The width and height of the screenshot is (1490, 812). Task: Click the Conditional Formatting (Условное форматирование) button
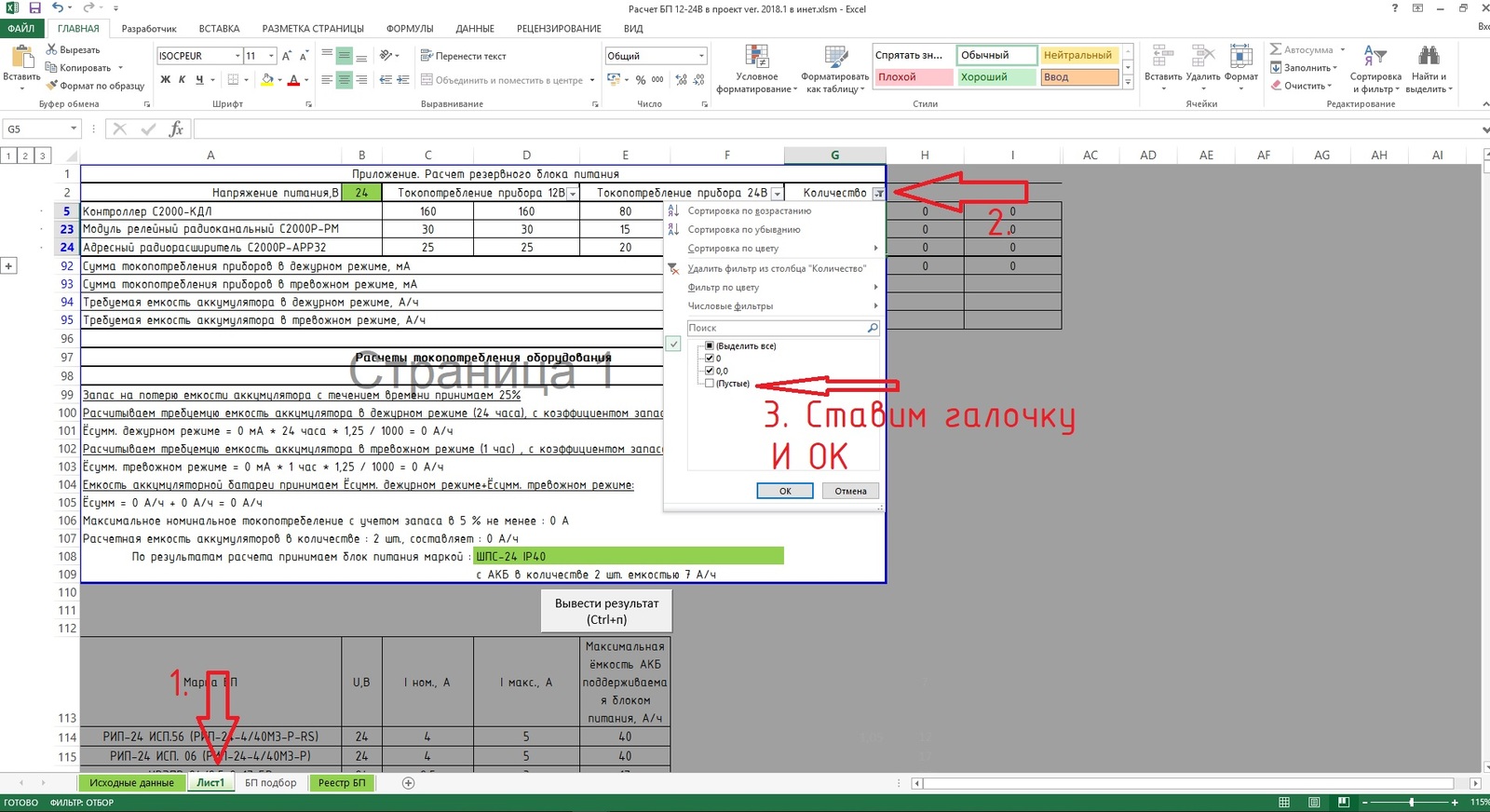click(x=756, y=69)
